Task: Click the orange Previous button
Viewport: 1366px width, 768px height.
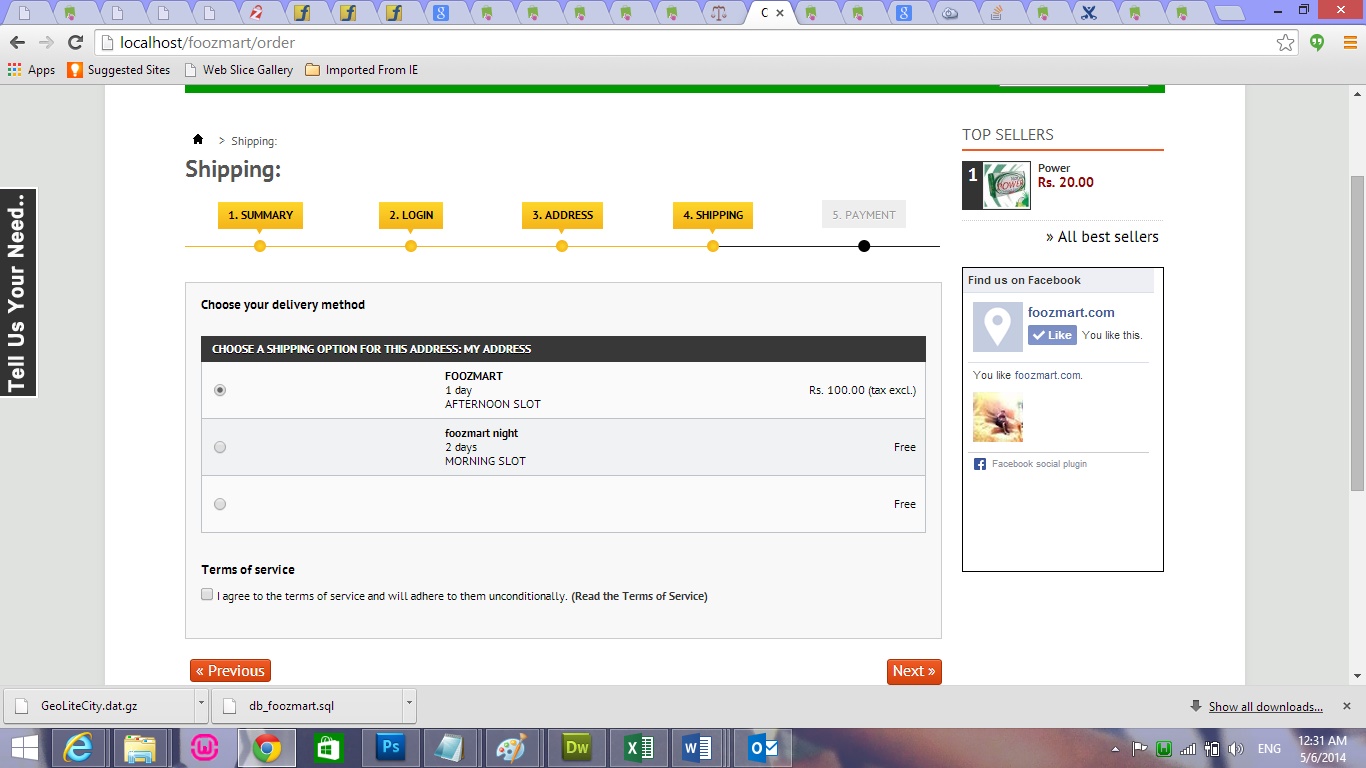Action: [230, 671]
